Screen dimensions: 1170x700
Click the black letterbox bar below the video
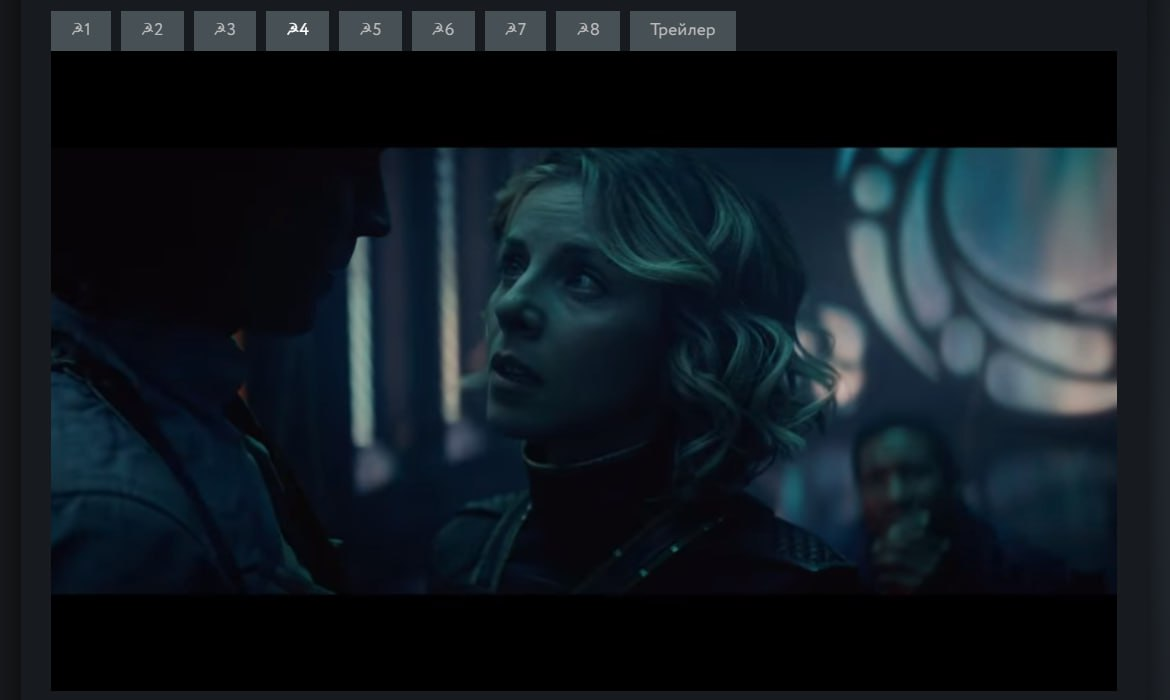[x=584, y=642]
